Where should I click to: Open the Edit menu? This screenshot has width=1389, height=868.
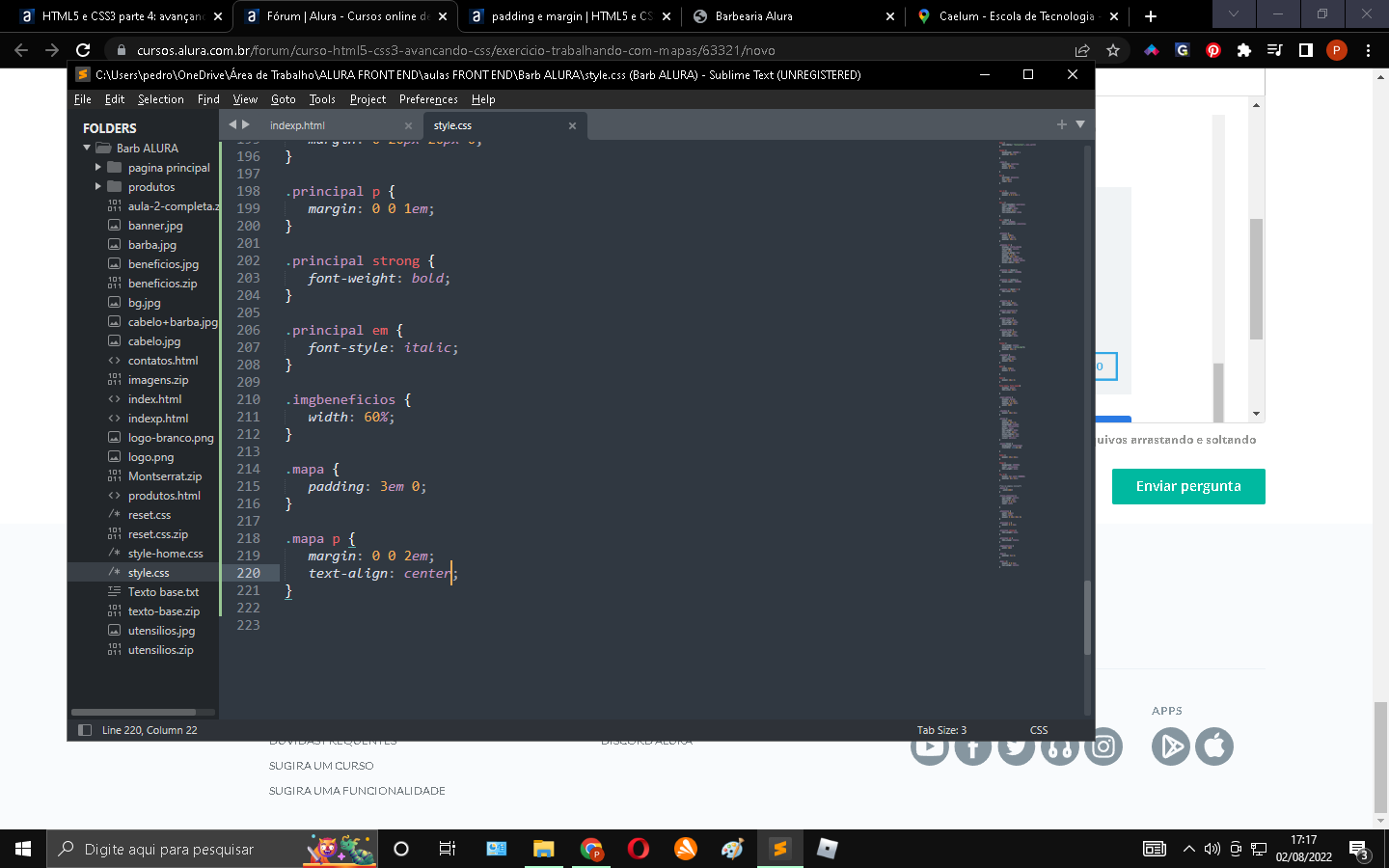(x=115, y=99)
